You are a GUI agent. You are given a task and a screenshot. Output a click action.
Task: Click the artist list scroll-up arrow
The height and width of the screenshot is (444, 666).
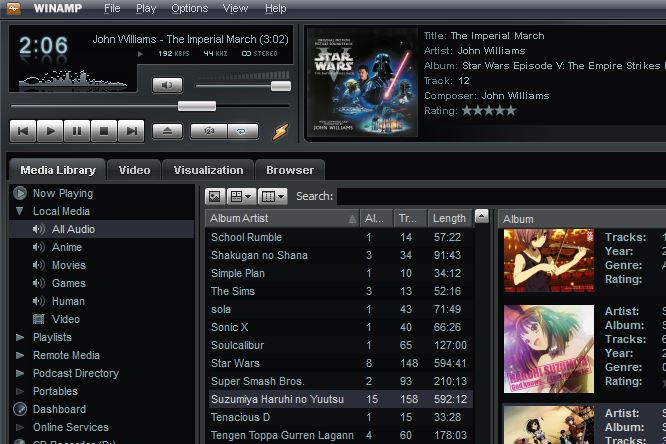point(481,216)
